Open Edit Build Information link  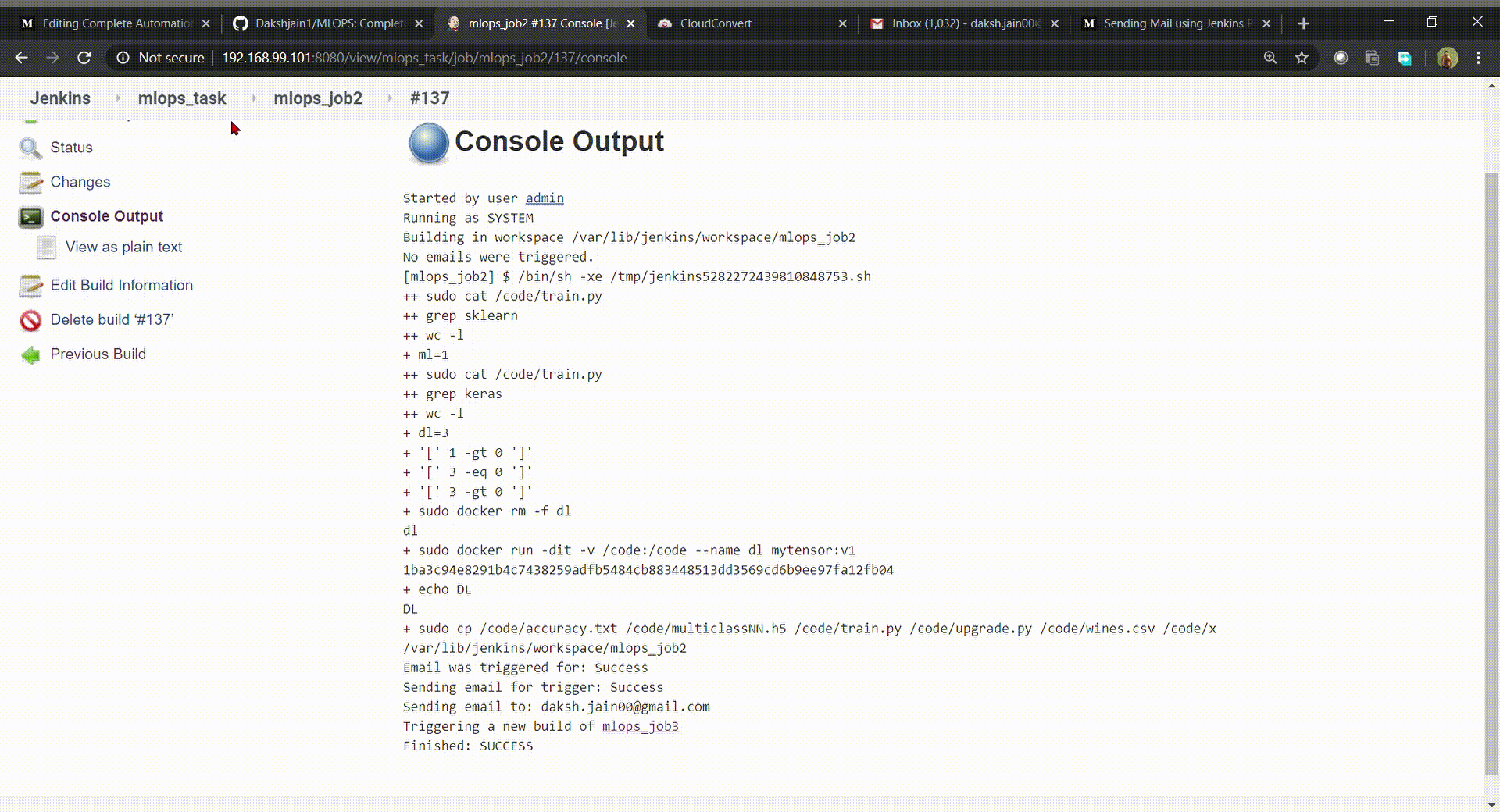click(x=121, y=286)
